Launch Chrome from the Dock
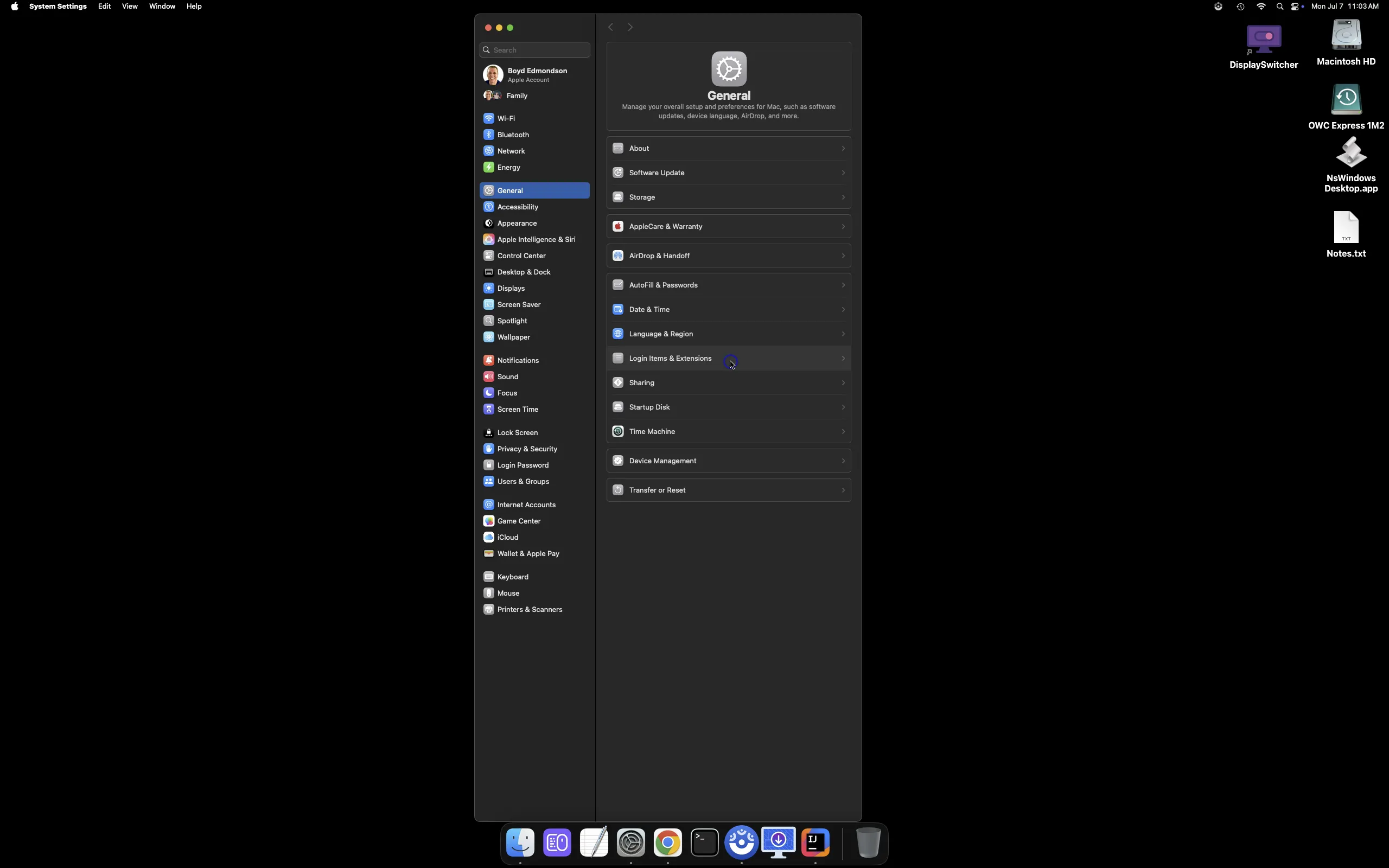Image resolution: width=1389 pixels, height=868 pixels. (x=668, y=843)
